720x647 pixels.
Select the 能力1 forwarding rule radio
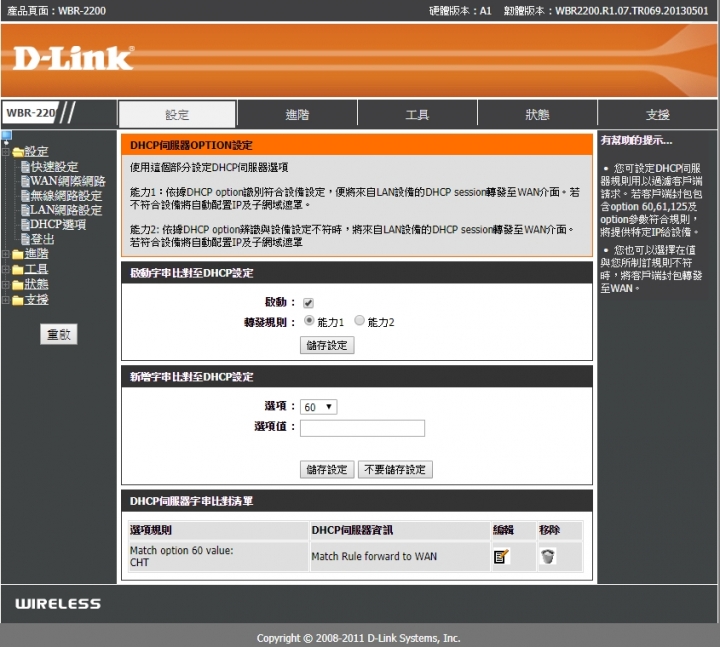click(x=309, y=321)
